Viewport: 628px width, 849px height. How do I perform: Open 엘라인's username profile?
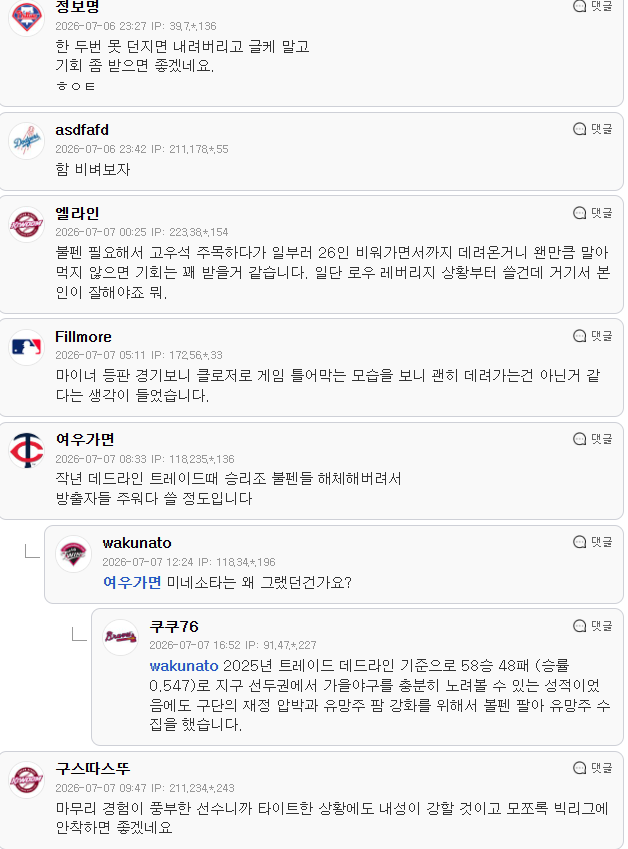[x=77, y=213]
